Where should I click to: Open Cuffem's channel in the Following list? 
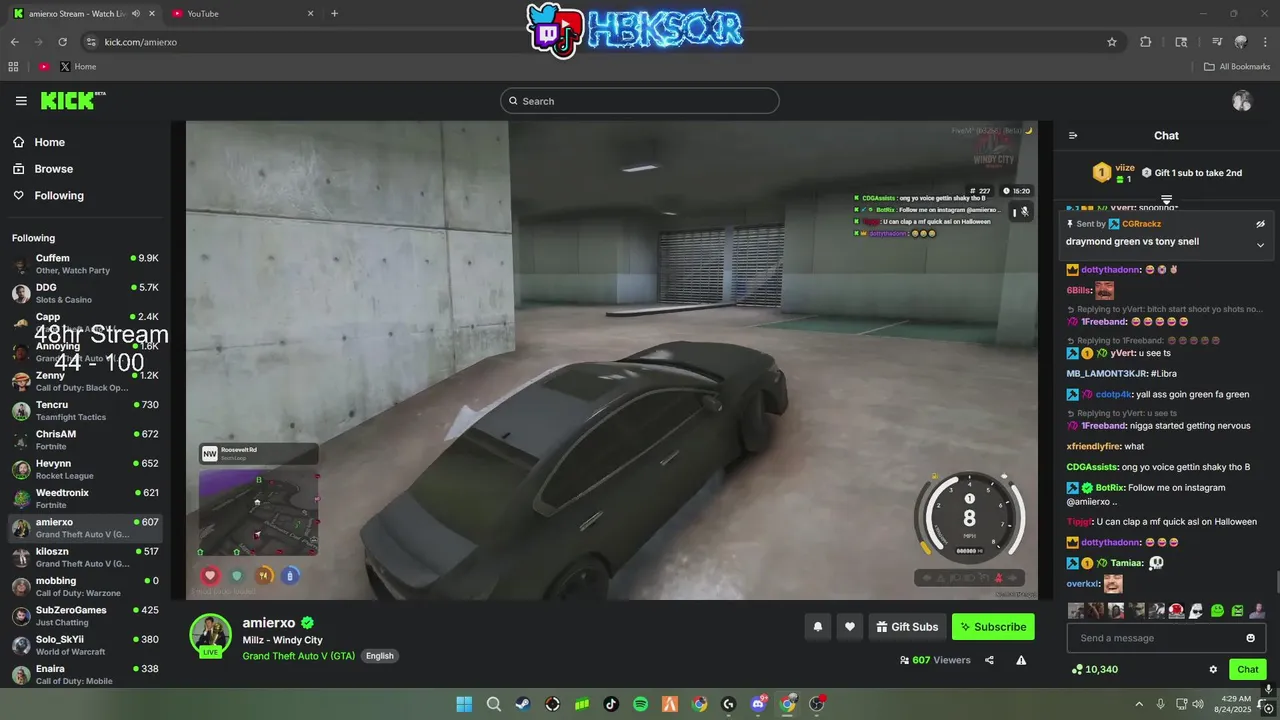click(x=85, y=264)
